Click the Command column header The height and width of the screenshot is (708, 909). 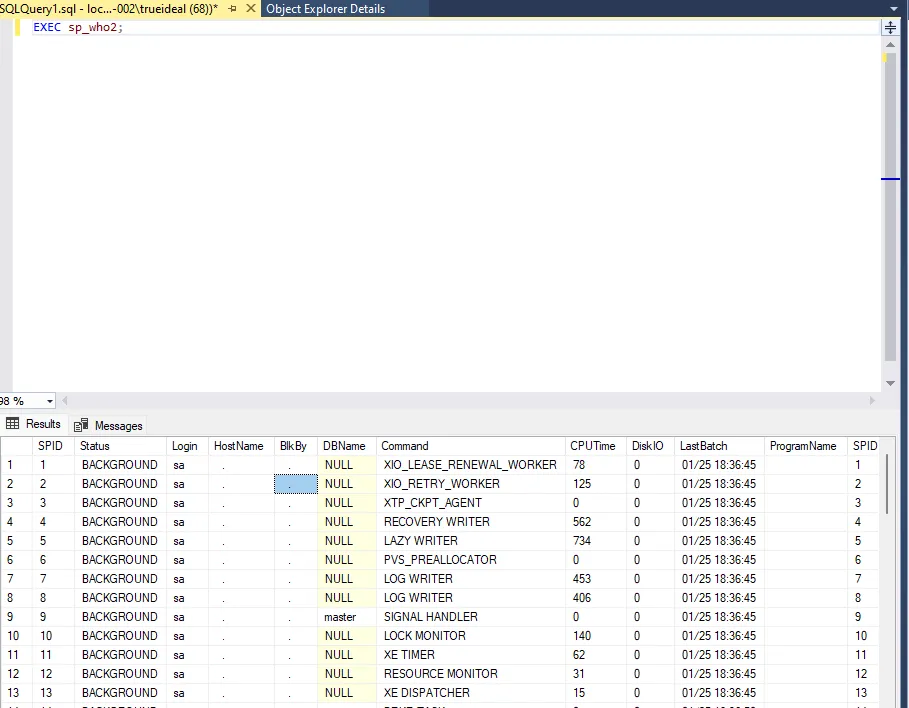click(405, 446)
